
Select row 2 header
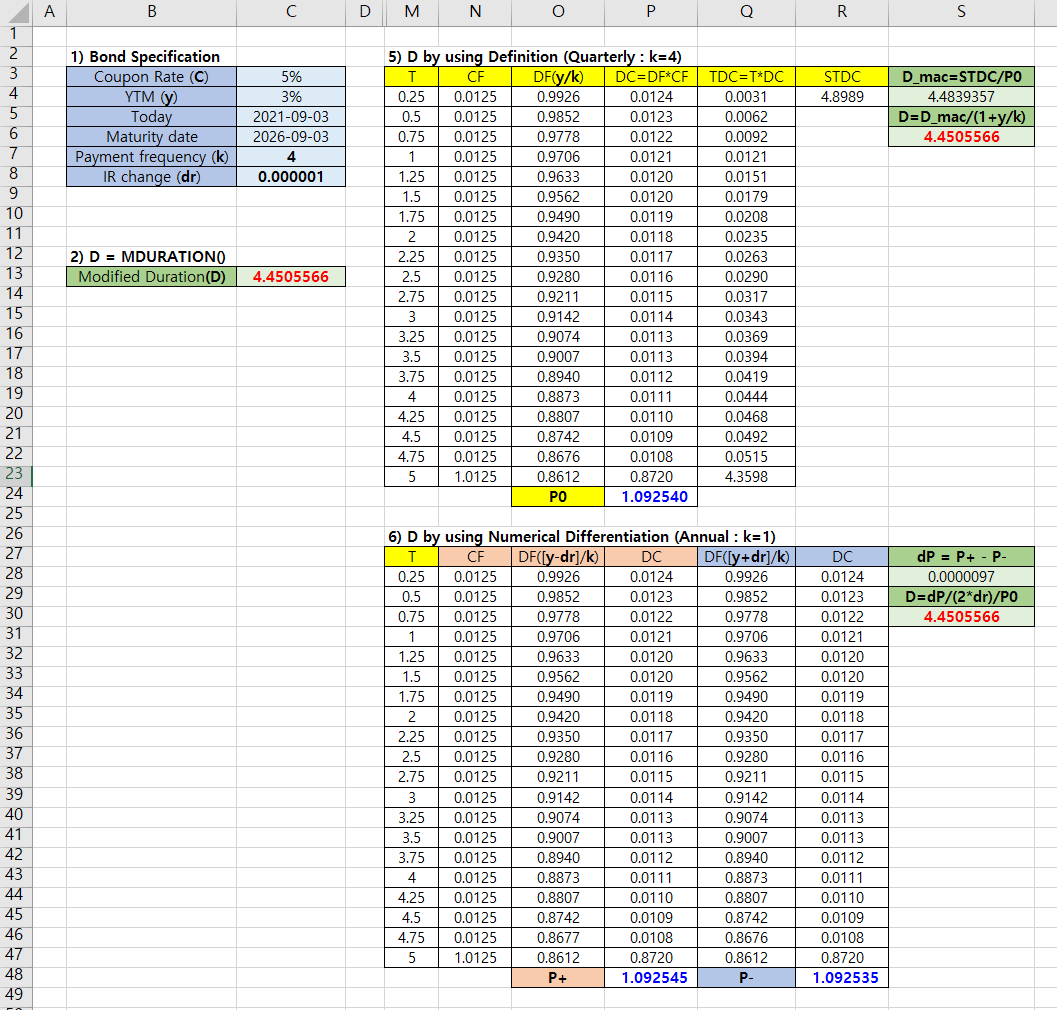click(16, 56)
